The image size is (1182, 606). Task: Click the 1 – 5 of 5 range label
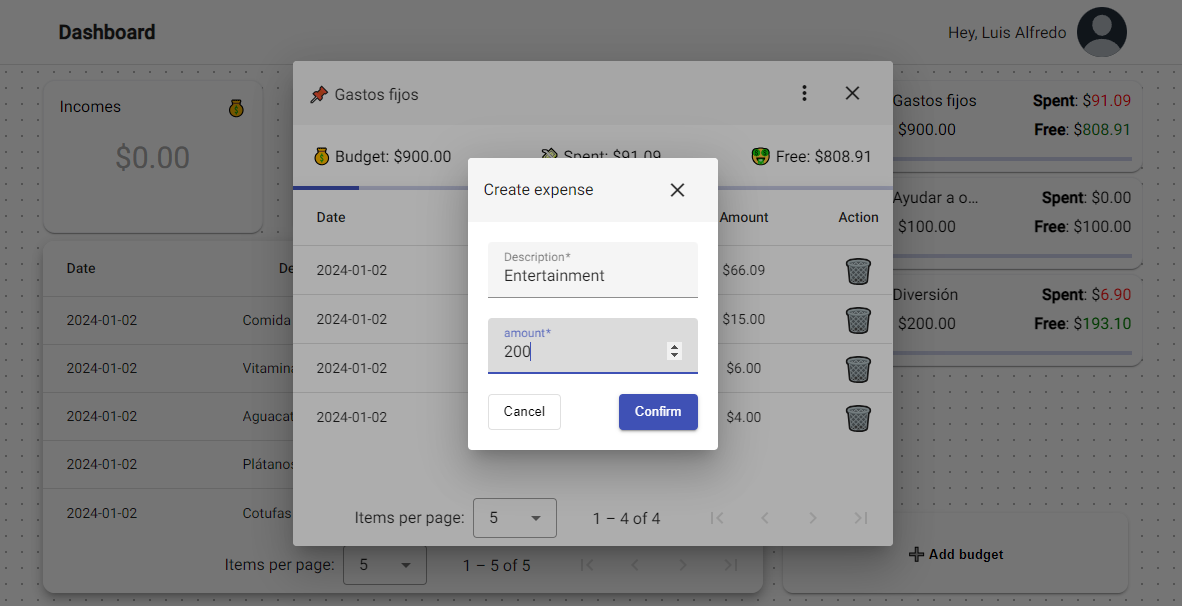click(x=497, y=565)
